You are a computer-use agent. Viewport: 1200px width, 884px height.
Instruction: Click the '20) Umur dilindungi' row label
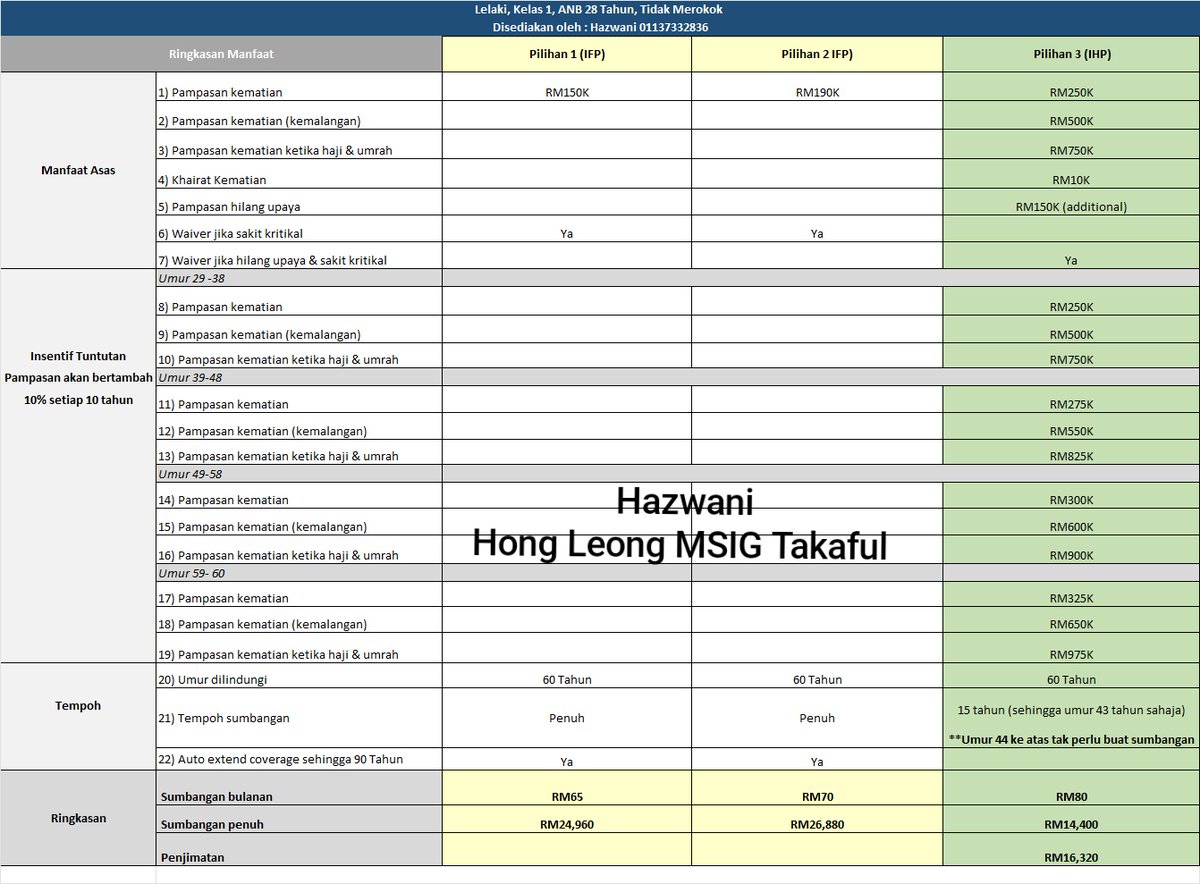click(212, 679)
